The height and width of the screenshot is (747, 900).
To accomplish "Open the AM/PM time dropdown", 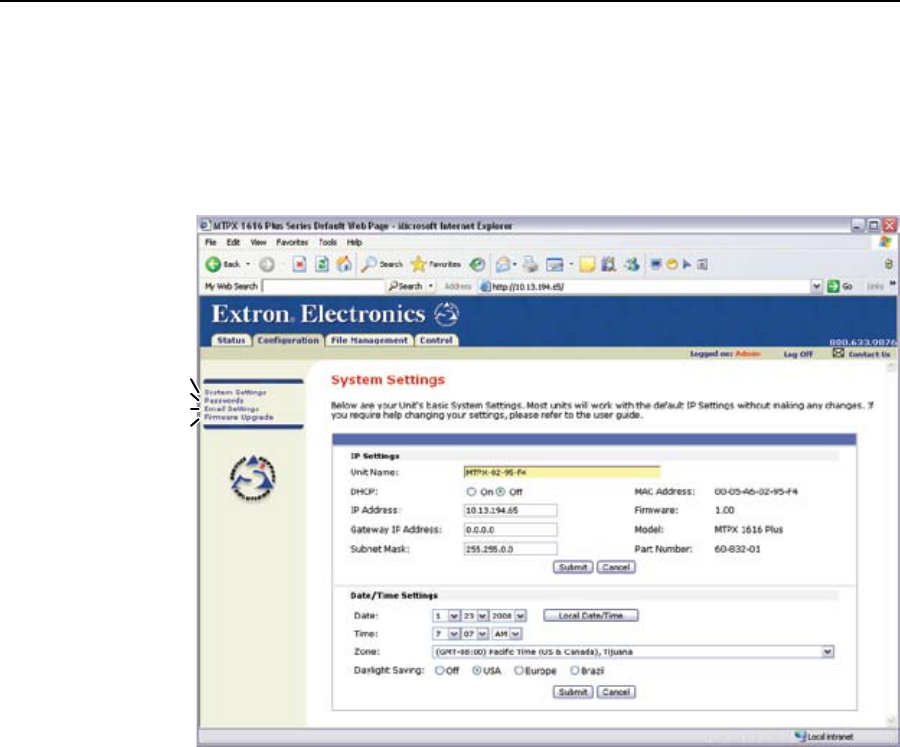I will [516, 633].
